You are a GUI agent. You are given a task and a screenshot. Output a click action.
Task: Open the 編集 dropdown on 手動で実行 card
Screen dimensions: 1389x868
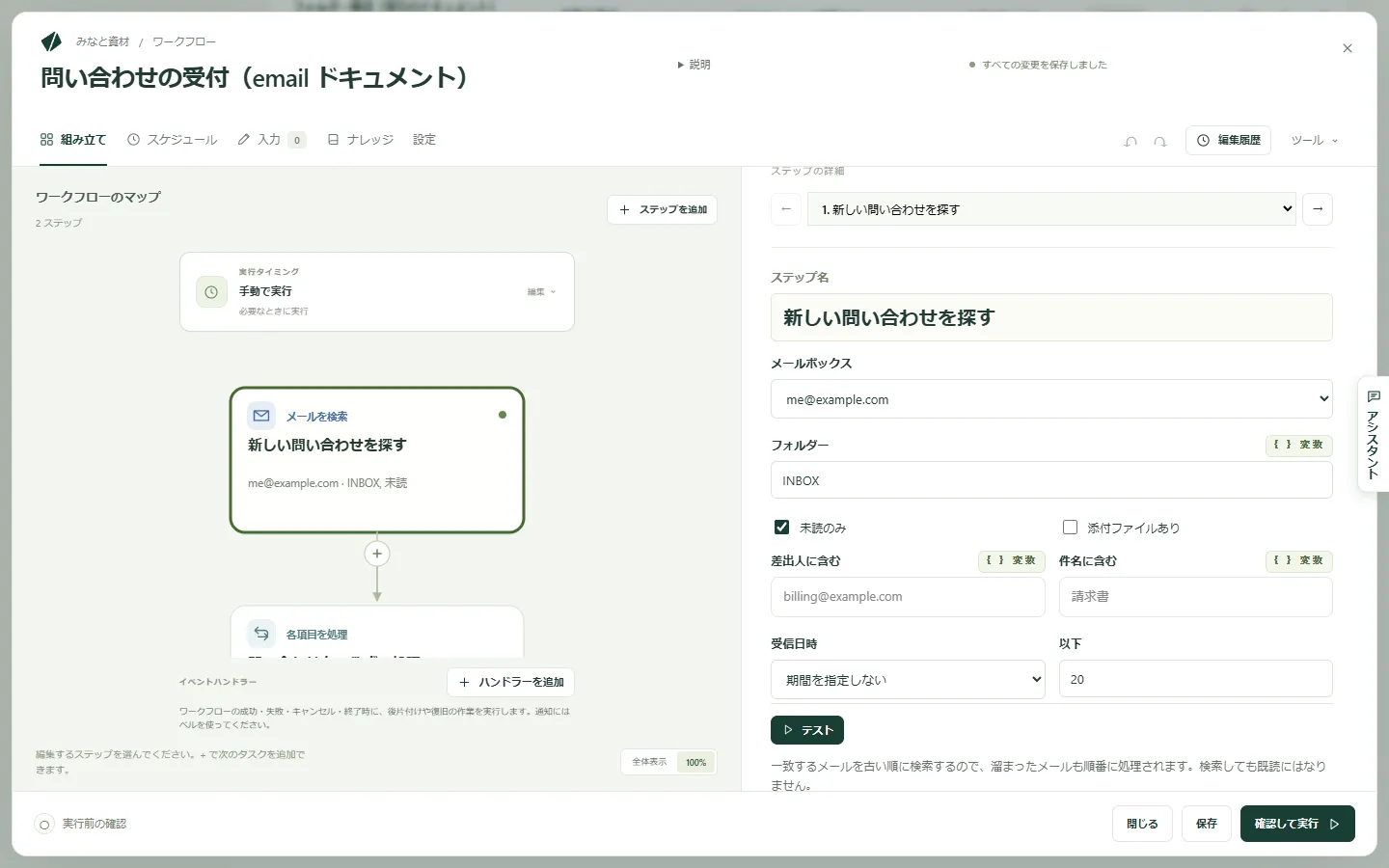pos(541,292)
